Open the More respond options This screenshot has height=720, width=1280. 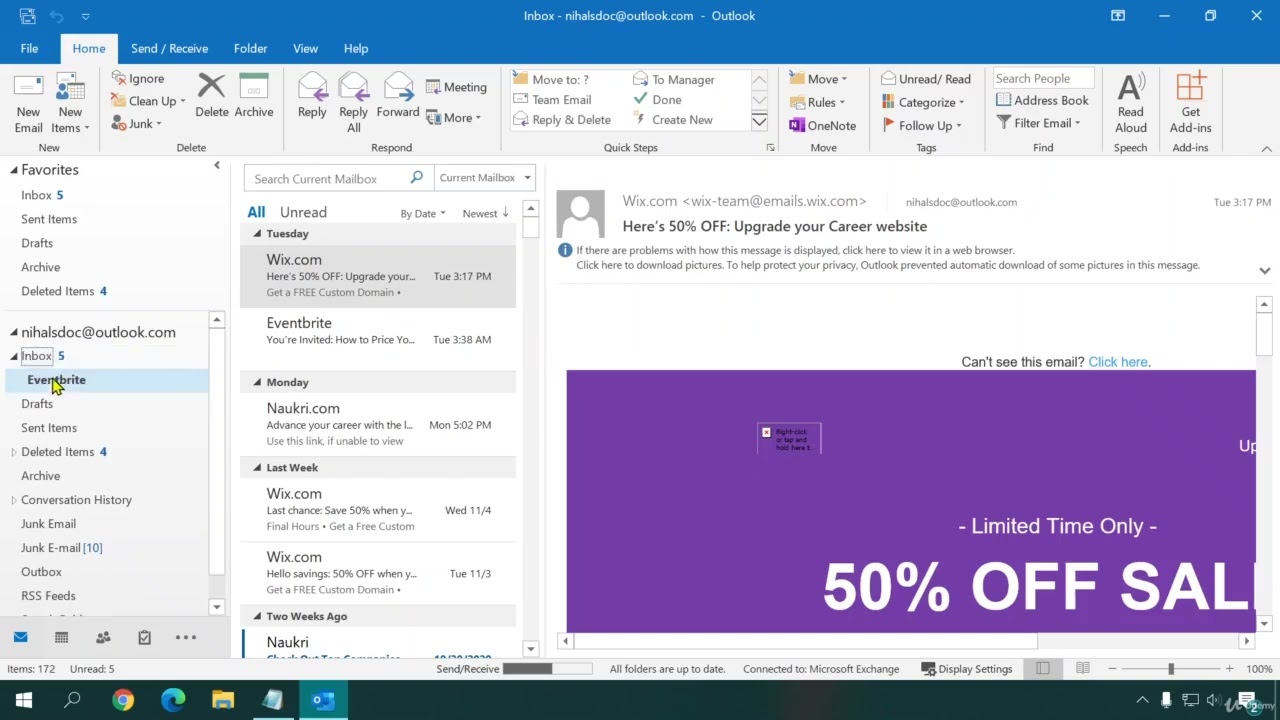454,118
